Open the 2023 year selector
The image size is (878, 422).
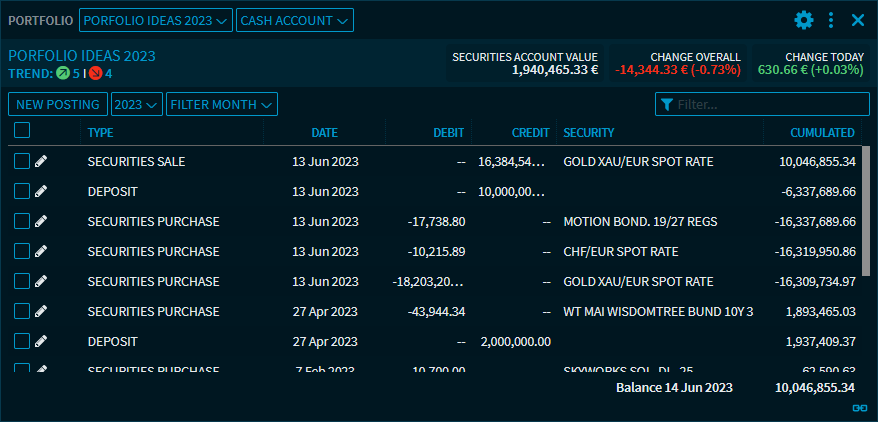pyautogui.click(x=137, y=104)
